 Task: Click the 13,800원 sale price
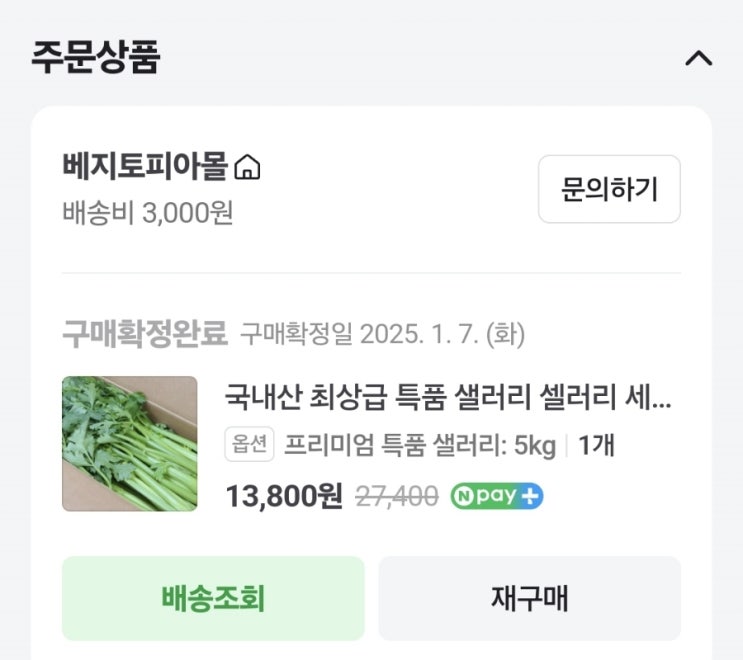click(x=284, y=496)
